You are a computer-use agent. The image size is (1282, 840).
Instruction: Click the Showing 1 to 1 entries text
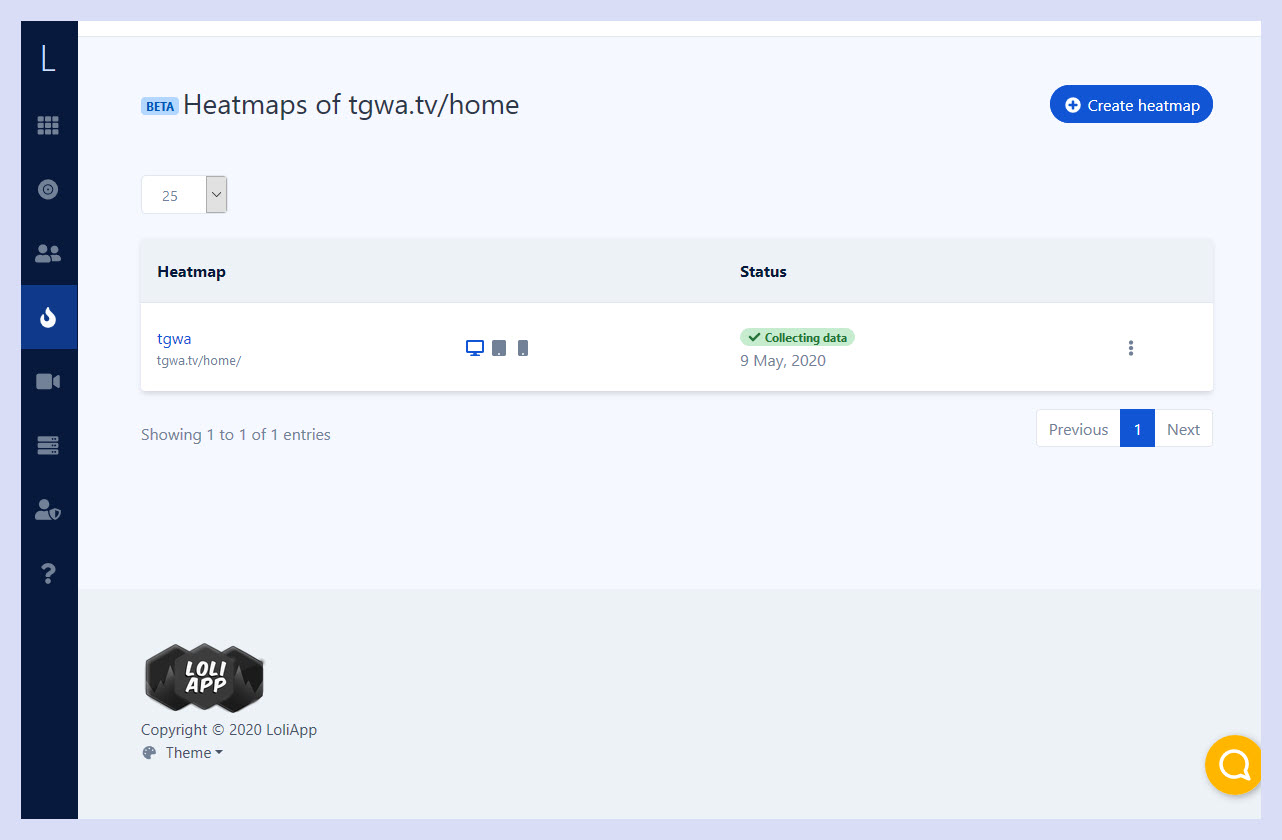[236, 435]
